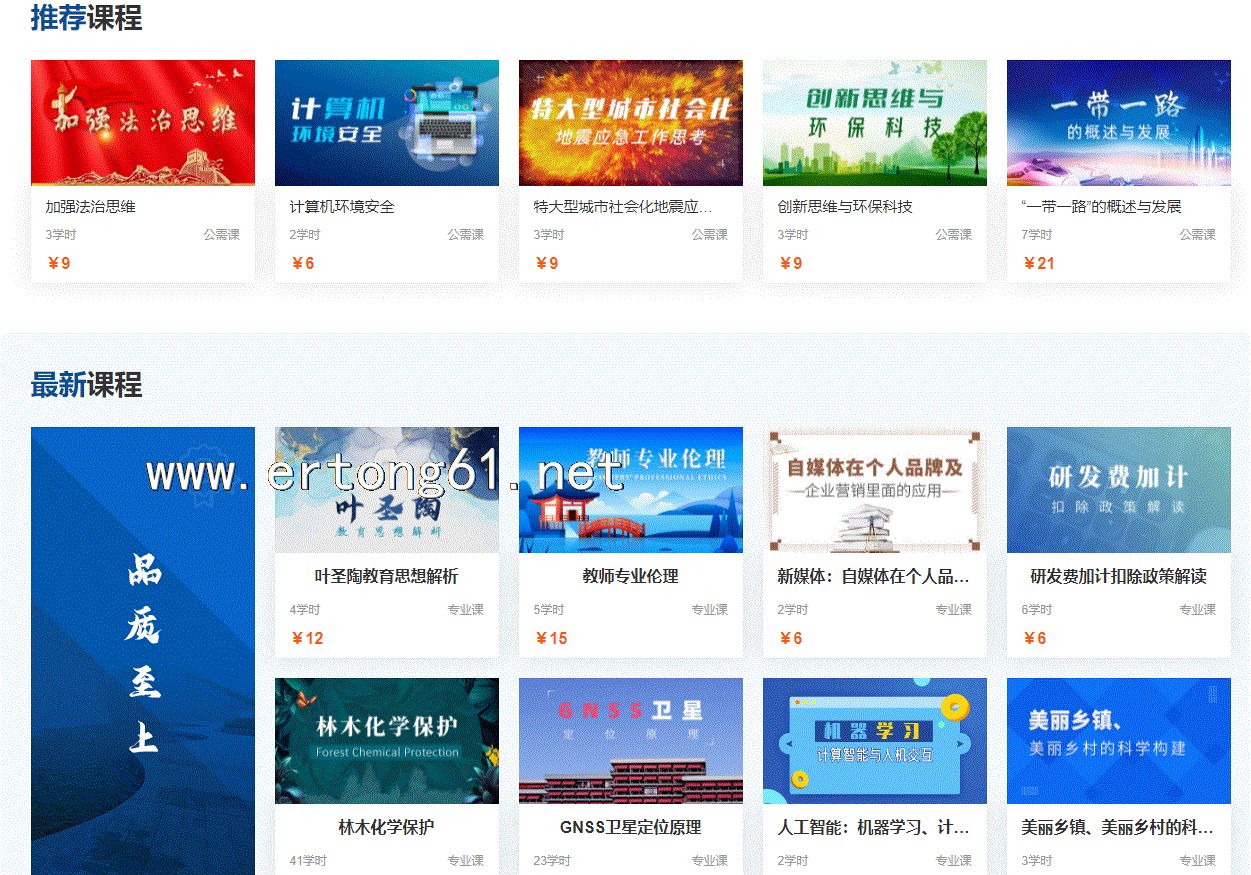1251x875 pixels.
Task: Open the 加强法治思维 course thumbnail
Action: (142, 123)
